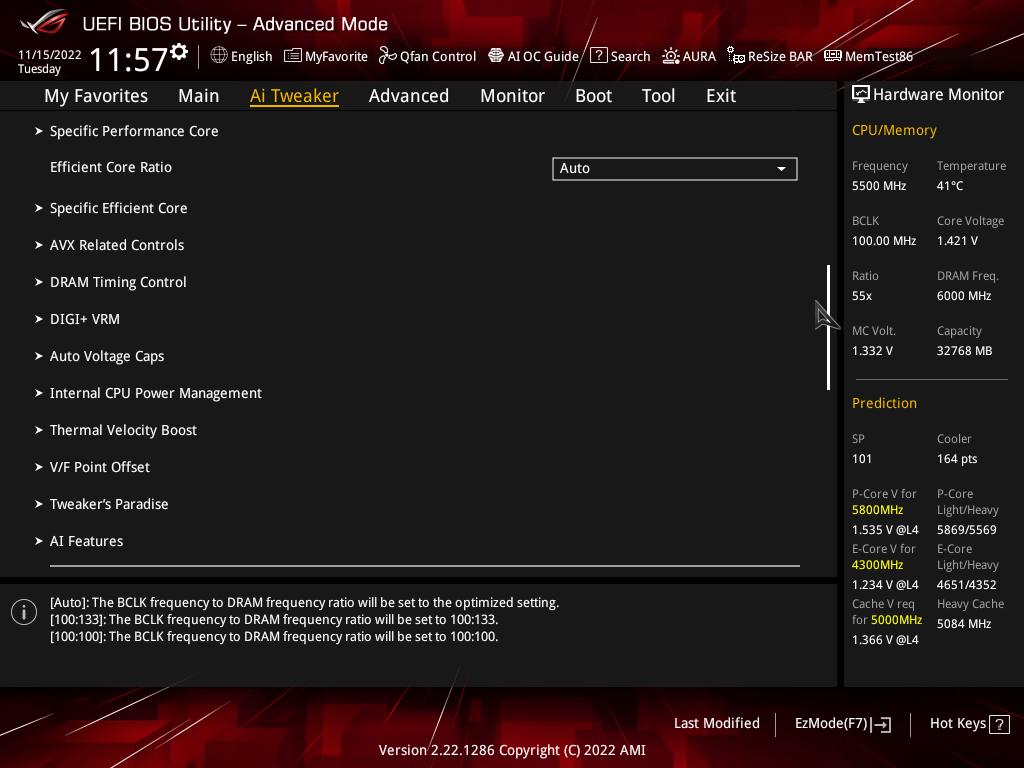Click the Prediction section heading
The height and width of the screenshot is (768, 1024).
click(884, 404)
